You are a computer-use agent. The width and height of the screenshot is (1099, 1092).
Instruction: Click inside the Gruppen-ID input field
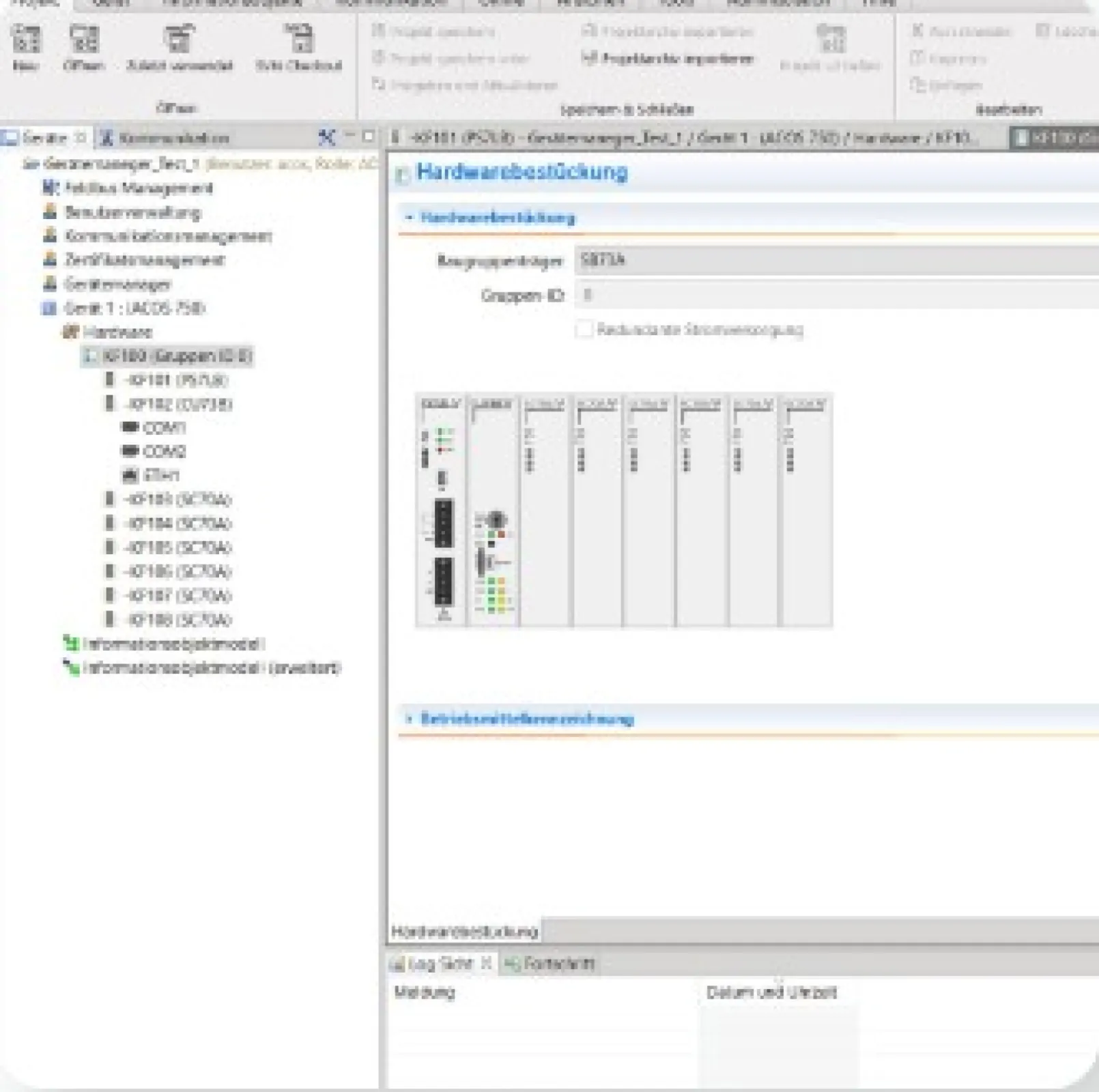[x=683, y=295]
